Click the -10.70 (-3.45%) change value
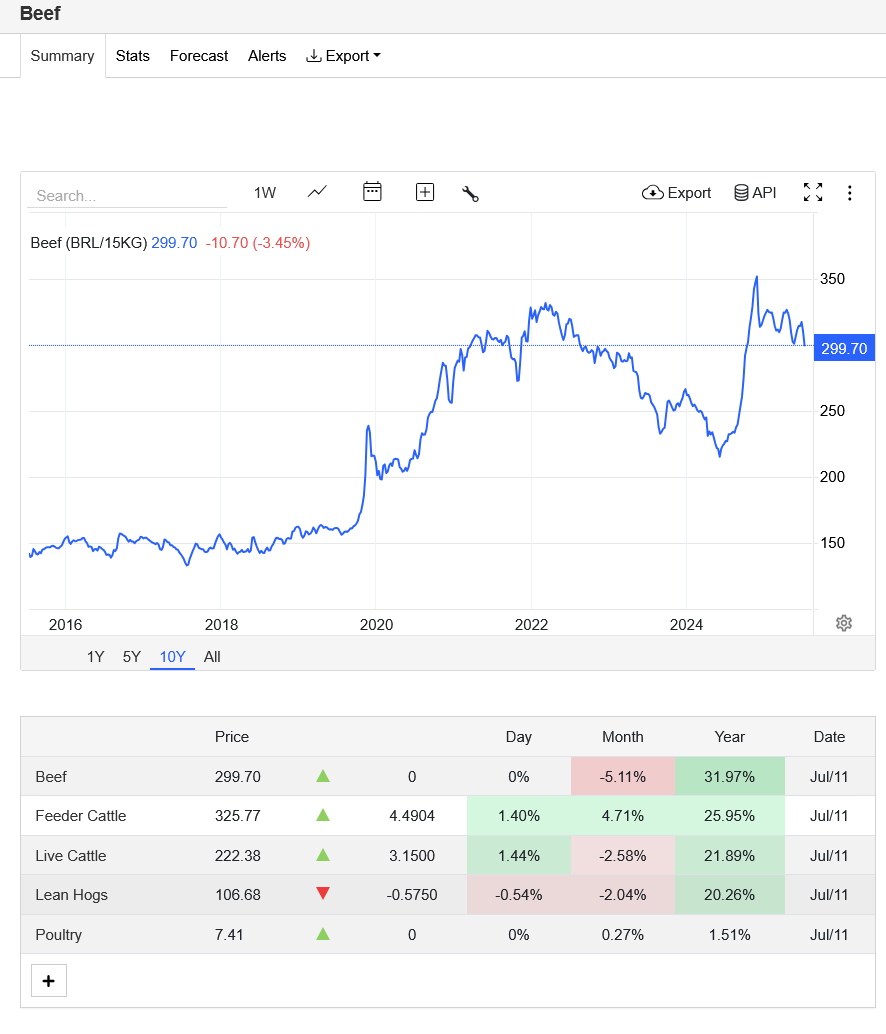Viewport: 886px width, 1034px height. 258,243
